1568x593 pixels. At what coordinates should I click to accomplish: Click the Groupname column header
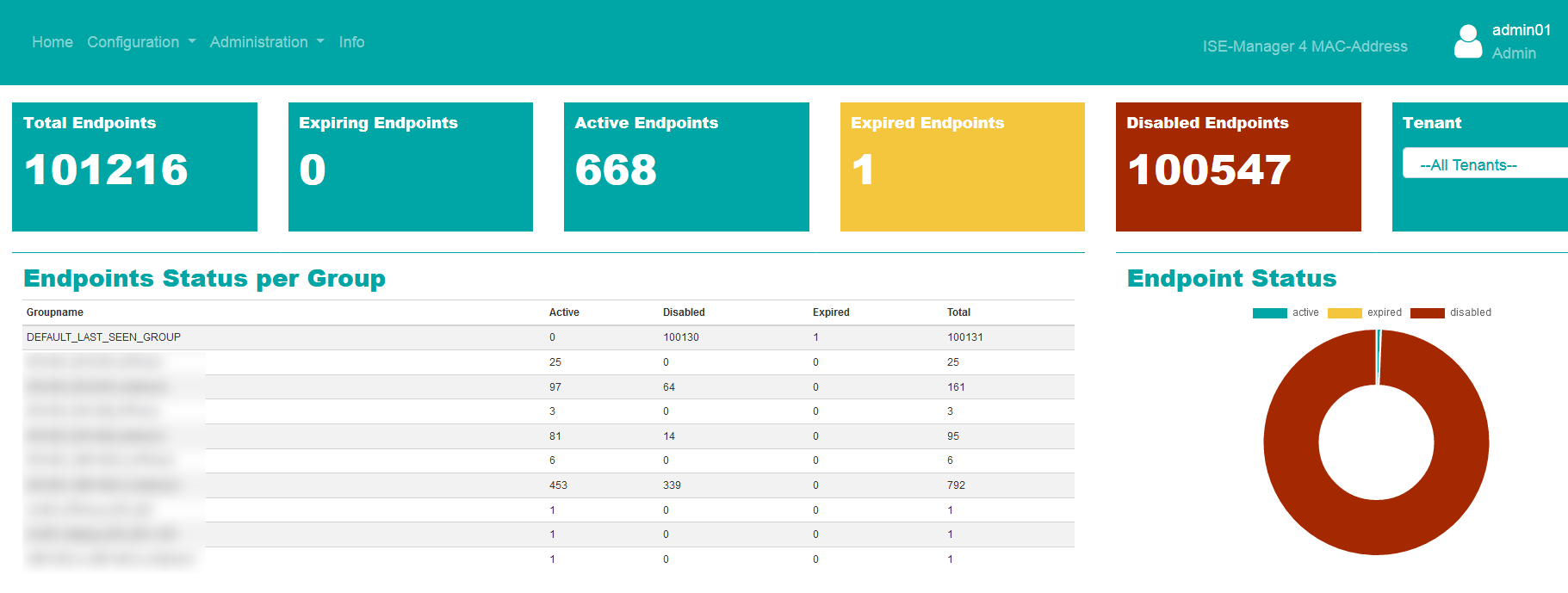coord(55,312)
